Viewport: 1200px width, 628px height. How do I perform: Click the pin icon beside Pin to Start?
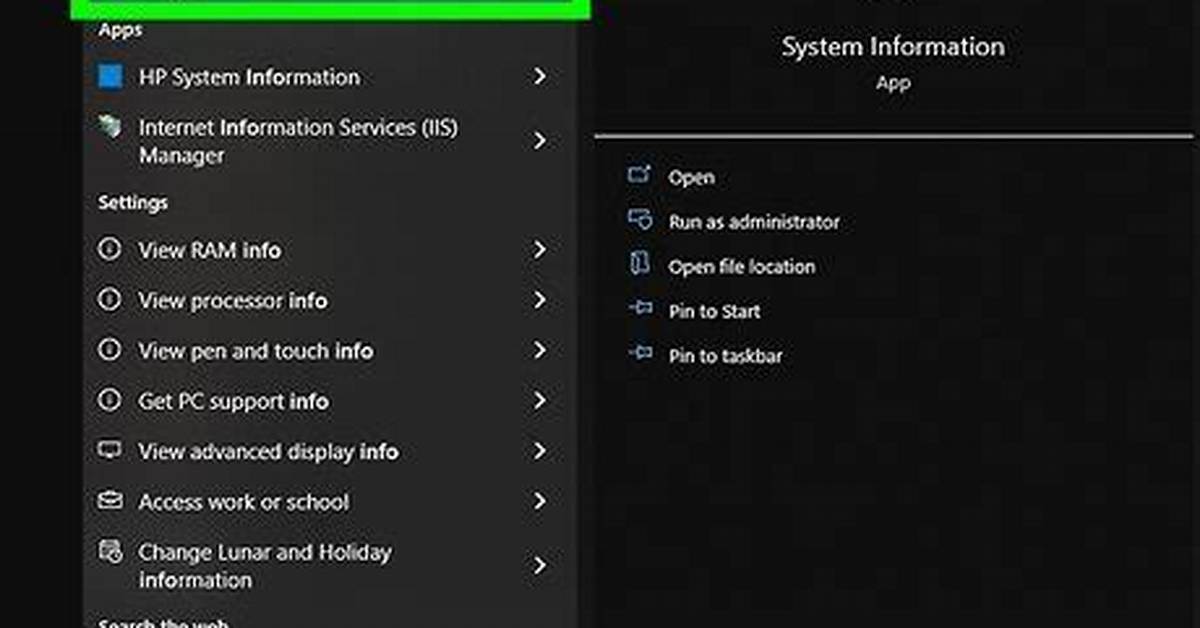[x=639, y=310]
